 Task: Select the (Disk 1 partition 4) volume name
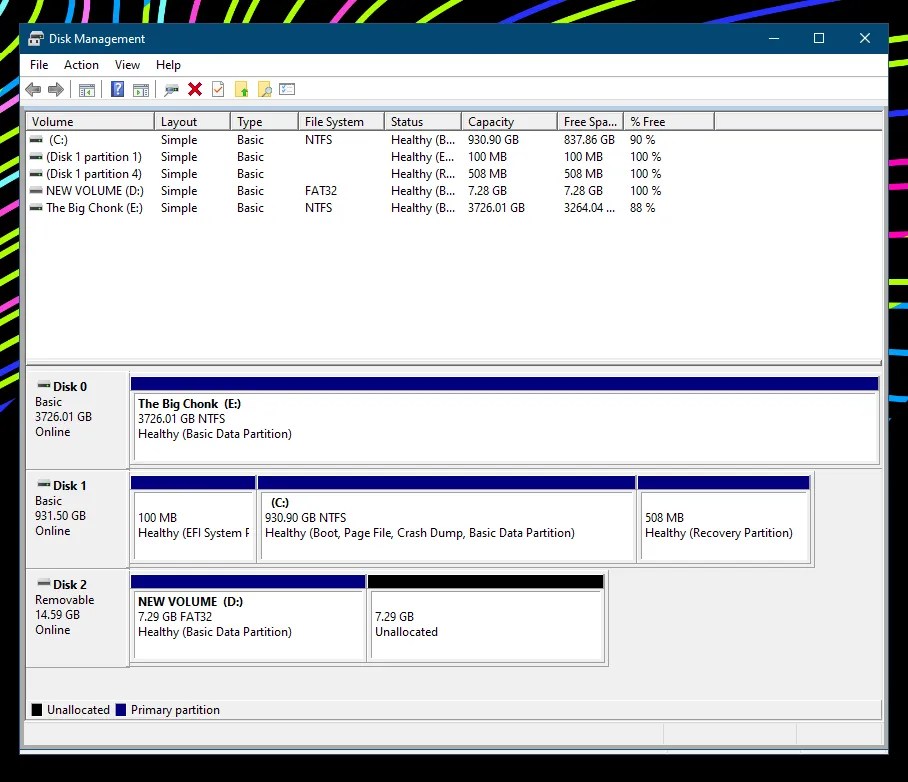[94, 174]
